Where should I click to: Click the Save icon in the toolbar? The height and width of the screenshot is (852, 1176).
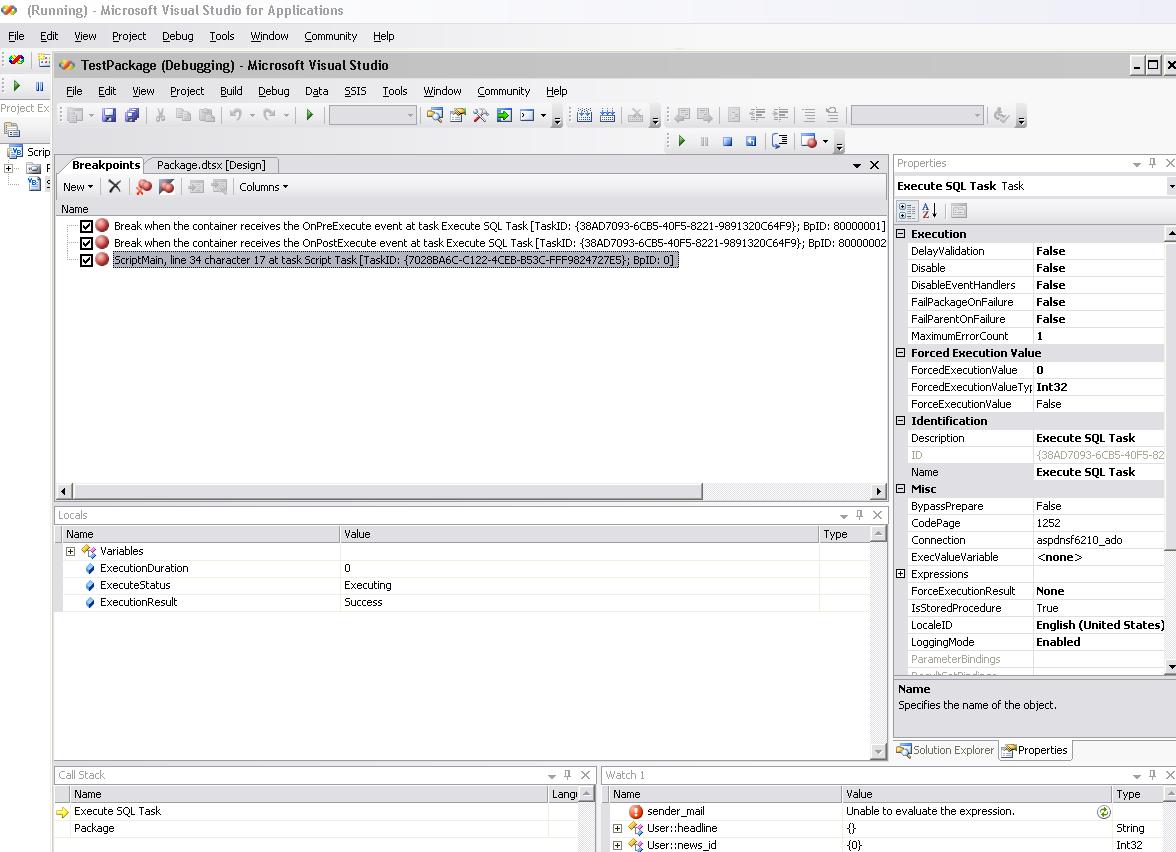(109, 116)
